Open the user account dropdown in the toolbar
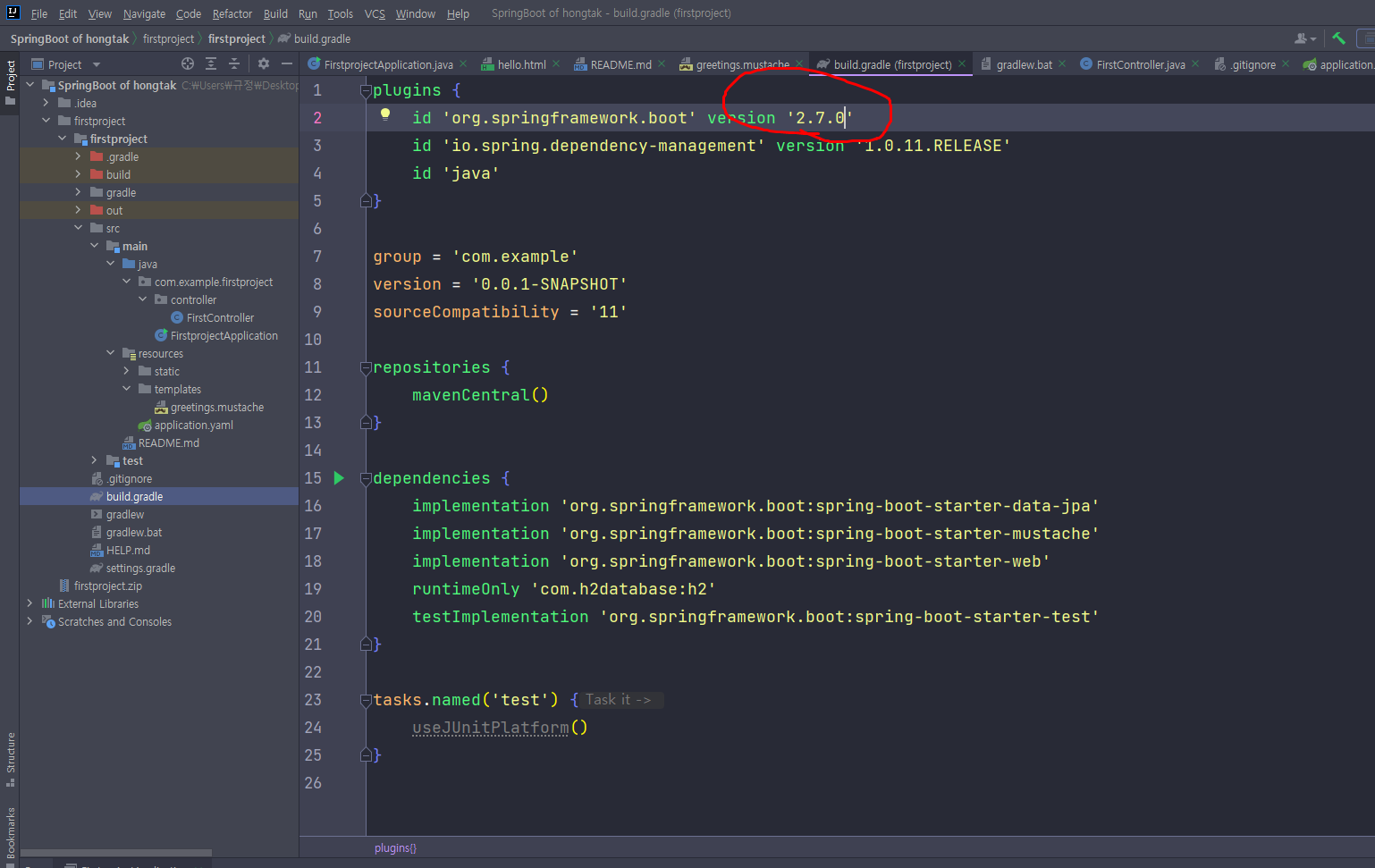The image size is (1375, 868). coord(1305,38)
